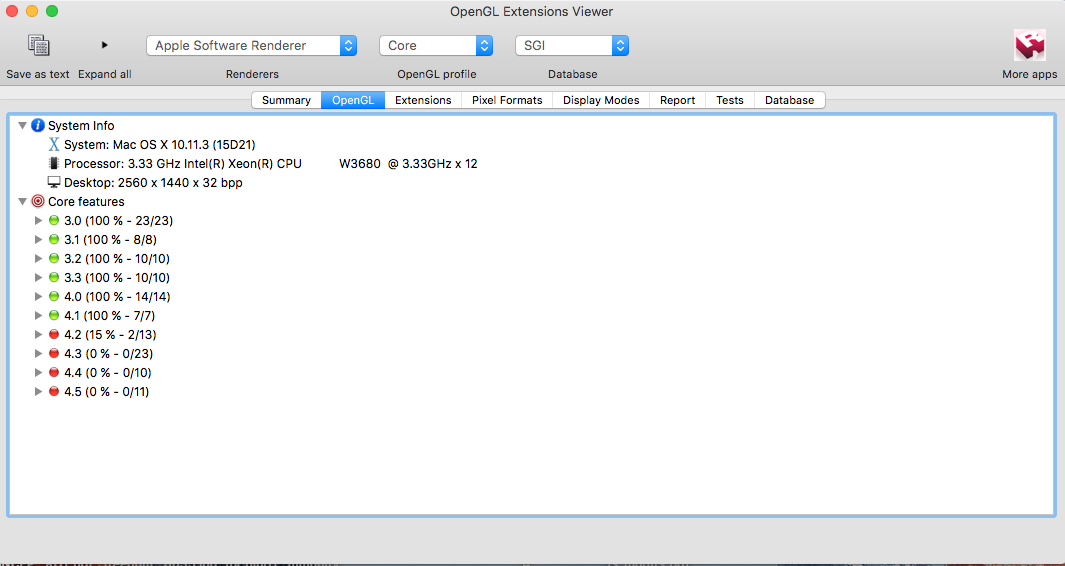This screenshot has height=566, width=1065.
Task: Click the red Core features target icon
Action: [38, 202]
